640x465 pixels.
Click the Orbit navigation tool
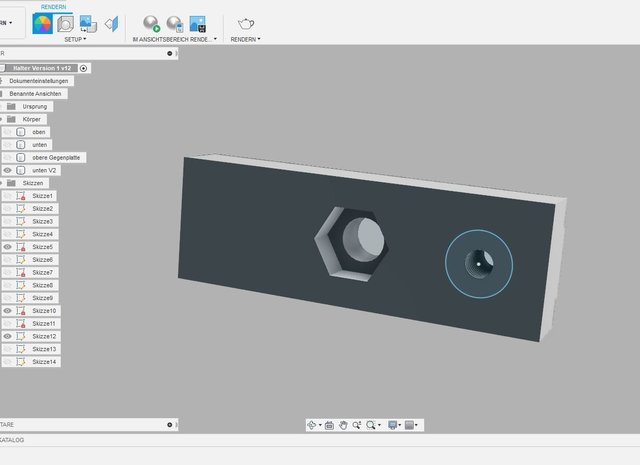313,425
